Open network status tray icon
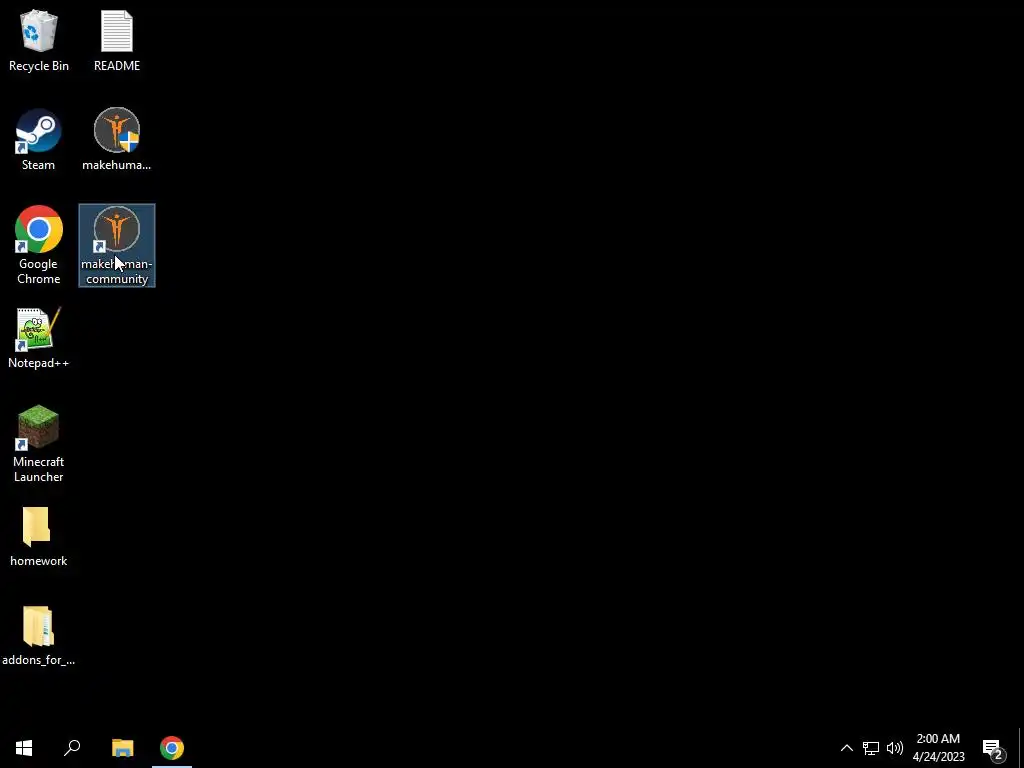The height and width of the screenshot is (768, 1024). 871,748
